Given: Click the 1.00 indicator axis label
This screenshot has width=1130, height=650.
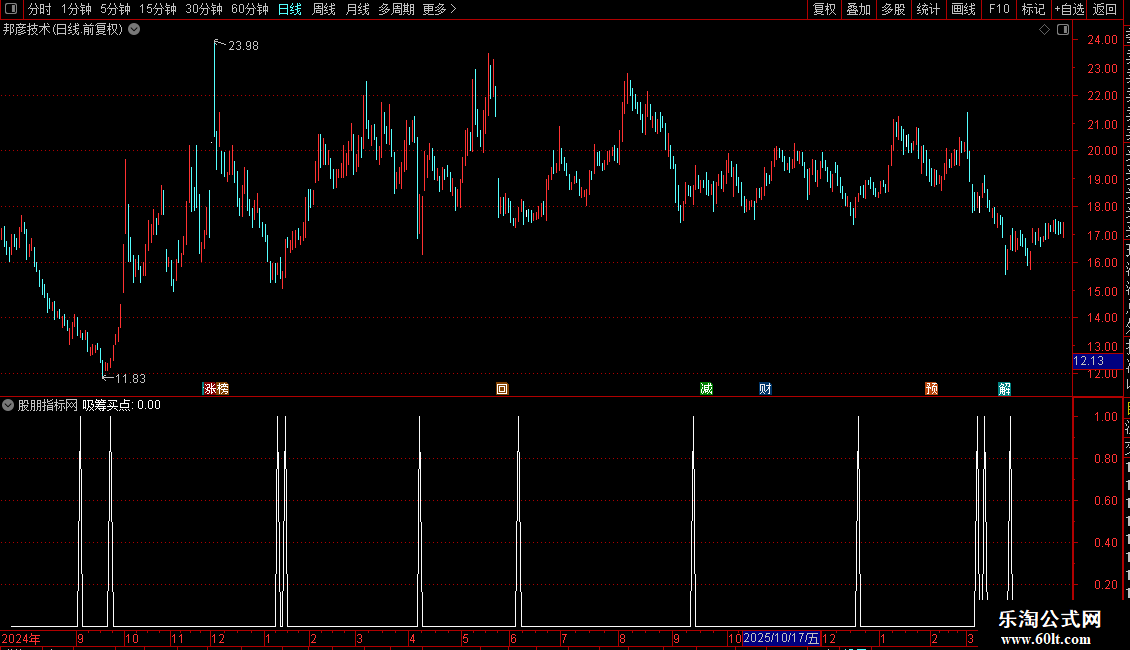Looking at the screenshot, I should pyautogui.click(x=1105, y=417).
